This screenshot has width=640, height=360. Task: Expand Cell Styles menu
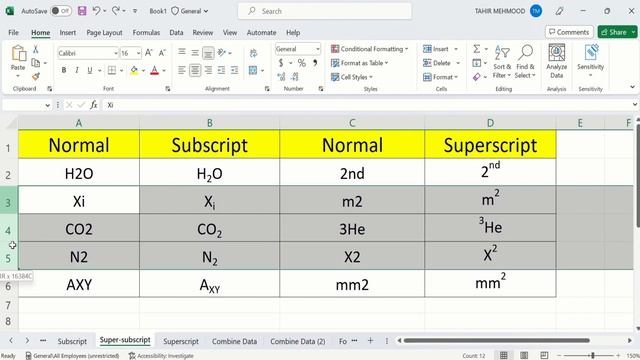coord(352,77)
